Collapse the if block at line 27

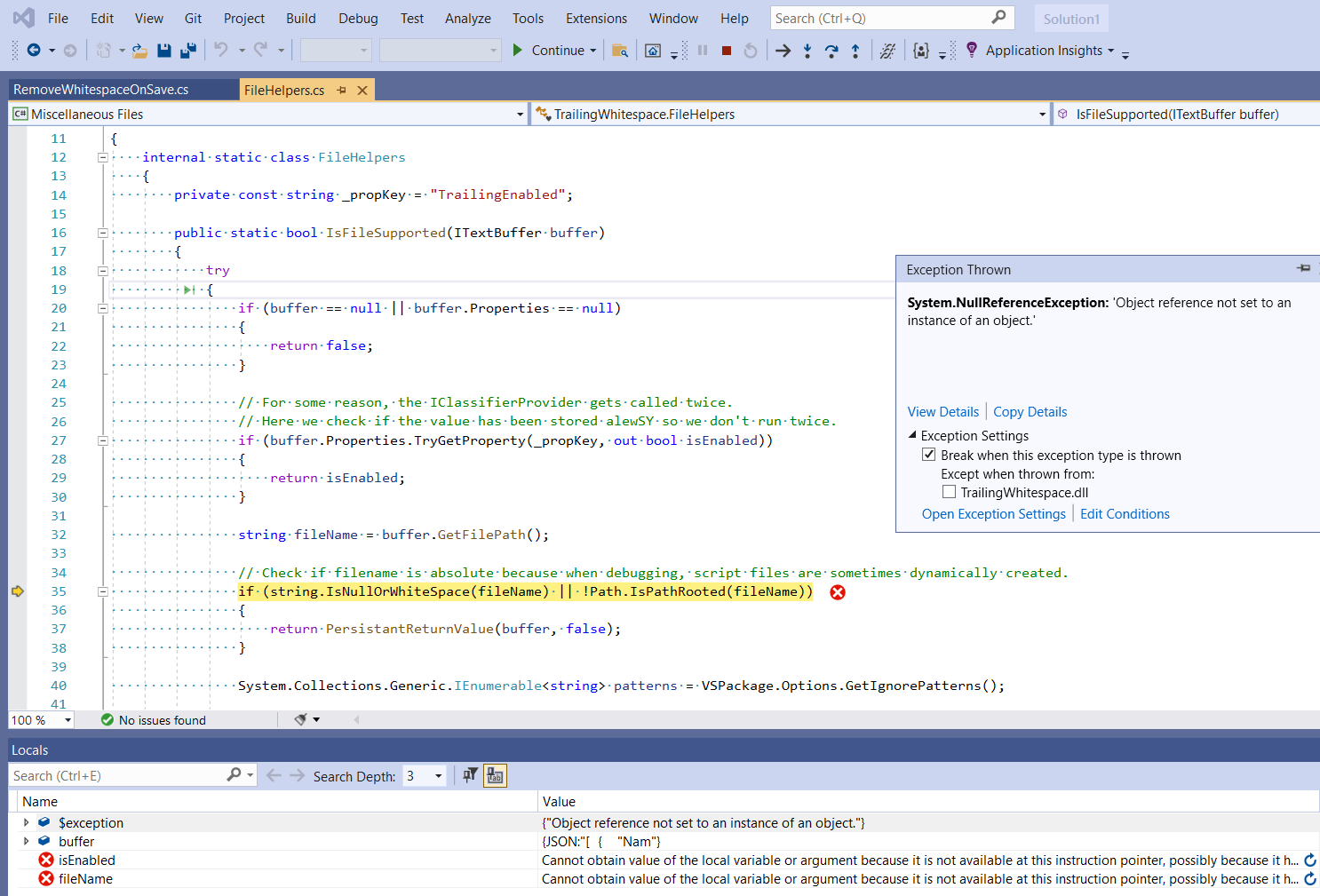point(102,440)
